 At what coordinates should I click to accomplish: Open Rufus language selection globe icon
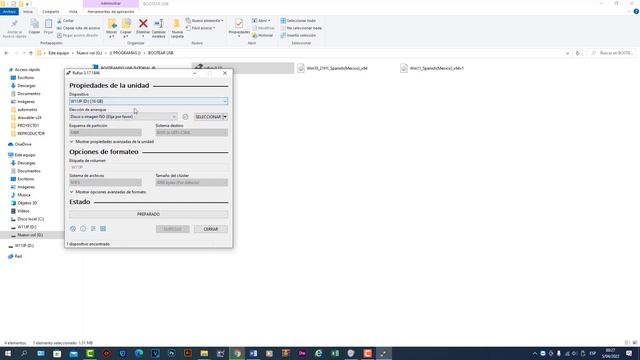pos(73,229)
